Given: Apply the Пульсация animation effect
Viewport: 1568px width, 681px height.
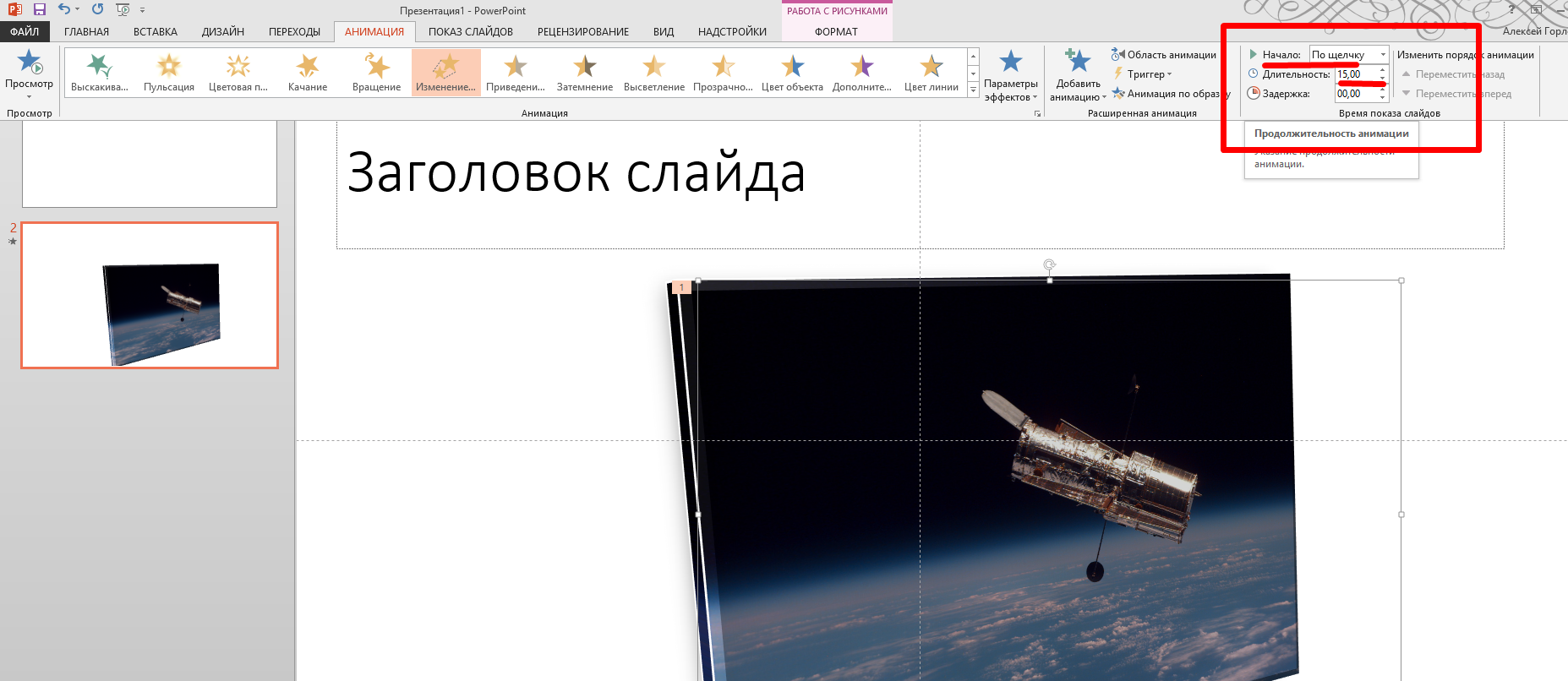Looking at the screenshot, I should click(169, 72).
